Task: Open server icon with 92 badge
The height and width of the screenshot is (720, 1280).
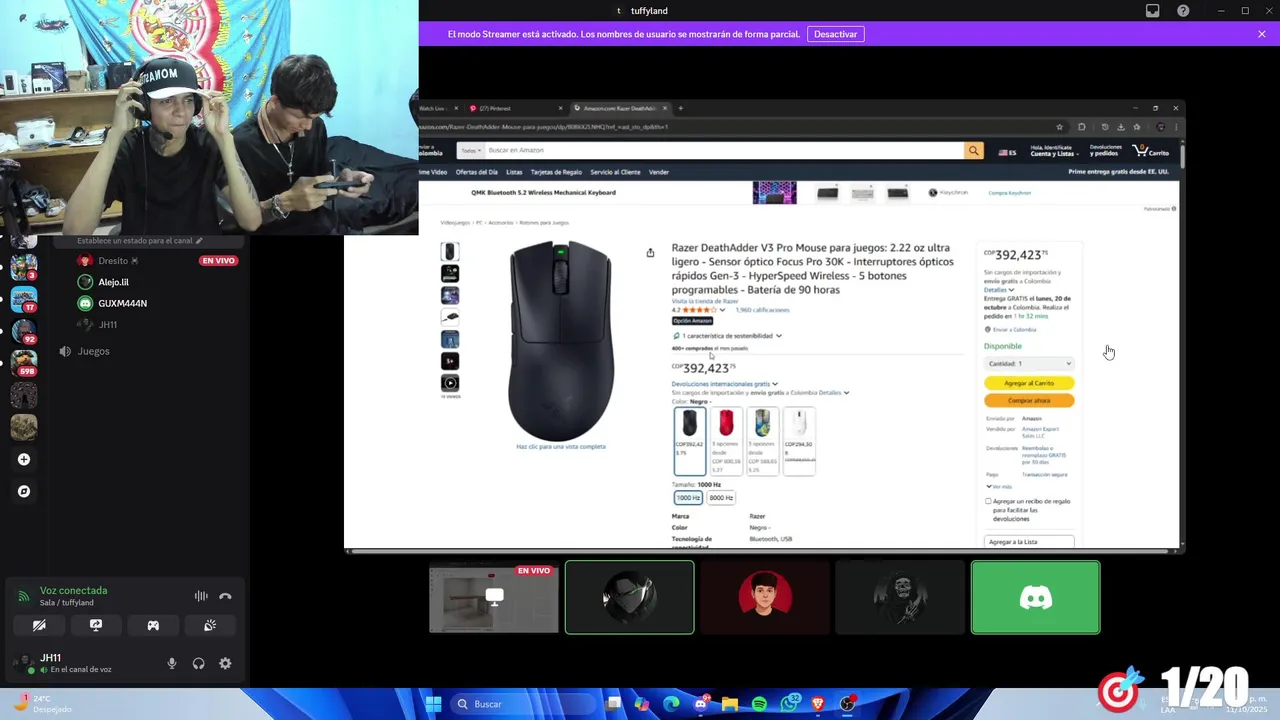Action: pyautogui.click(x=24, y=331)
